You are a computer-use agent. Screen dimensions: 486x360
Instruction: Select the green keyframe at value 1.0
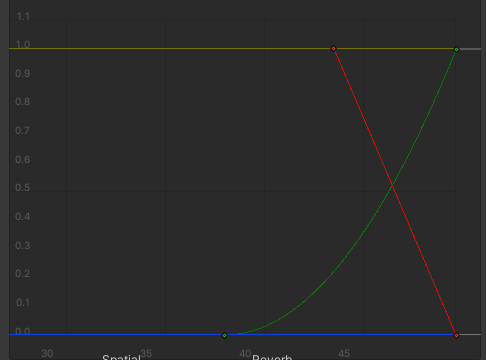coord(457,49)
